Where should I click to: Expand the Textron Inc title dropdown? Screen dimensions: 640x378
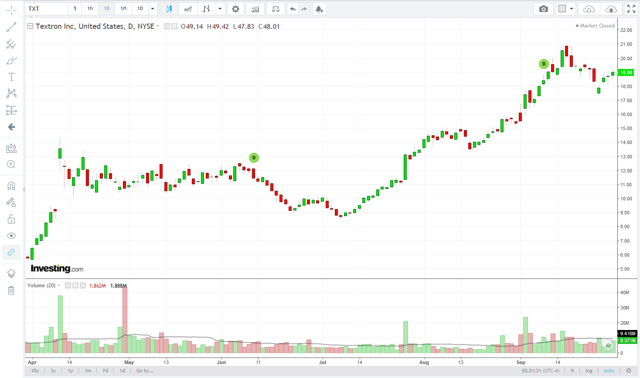pos(158,27)
